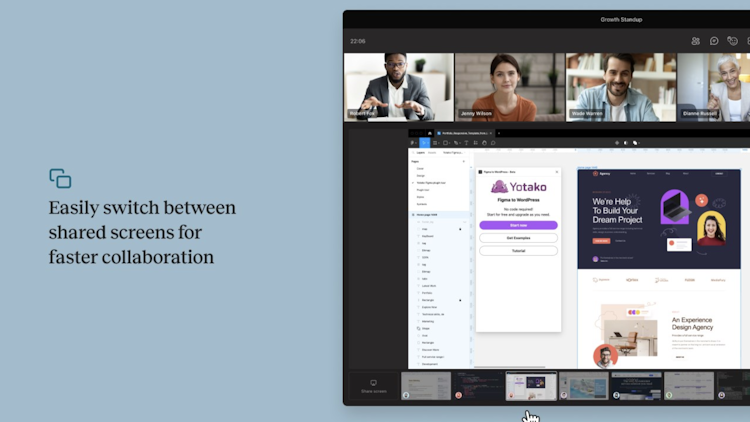The height and width of the screenshot is (422, 750).
Task: Click the Figma home icon in tab bar
Action: pos(430,133)
